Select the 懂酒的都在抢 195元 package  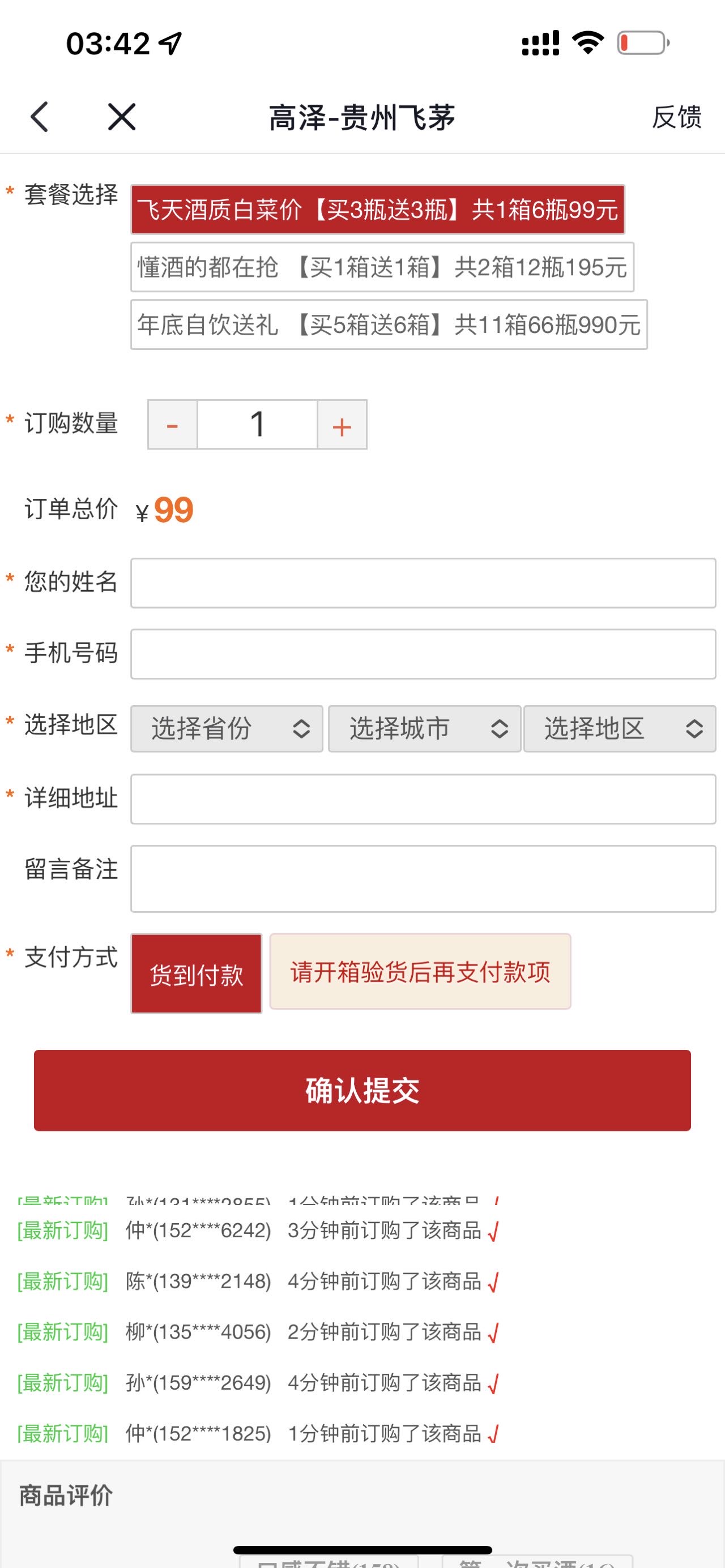(x=381, y=267)
